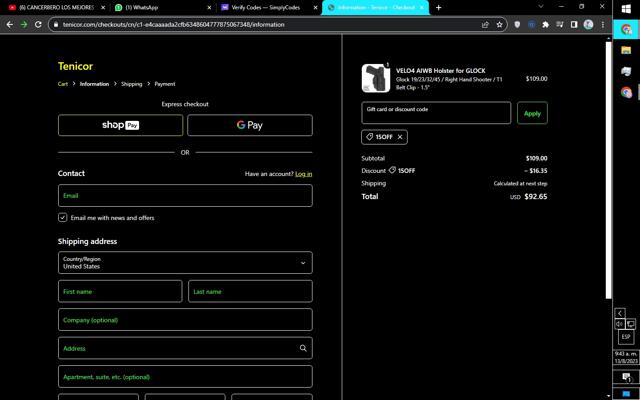
Task: Bookmark this page with the star icon
Action: (499, 24)
